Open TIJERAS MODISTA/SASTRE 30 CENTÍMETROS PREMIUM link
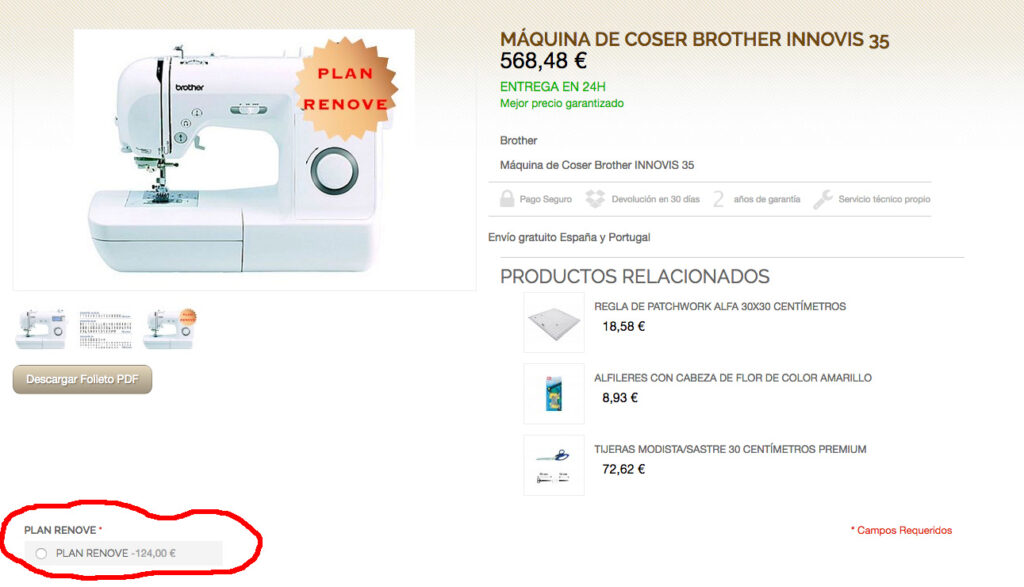 [x=730, y=449]
